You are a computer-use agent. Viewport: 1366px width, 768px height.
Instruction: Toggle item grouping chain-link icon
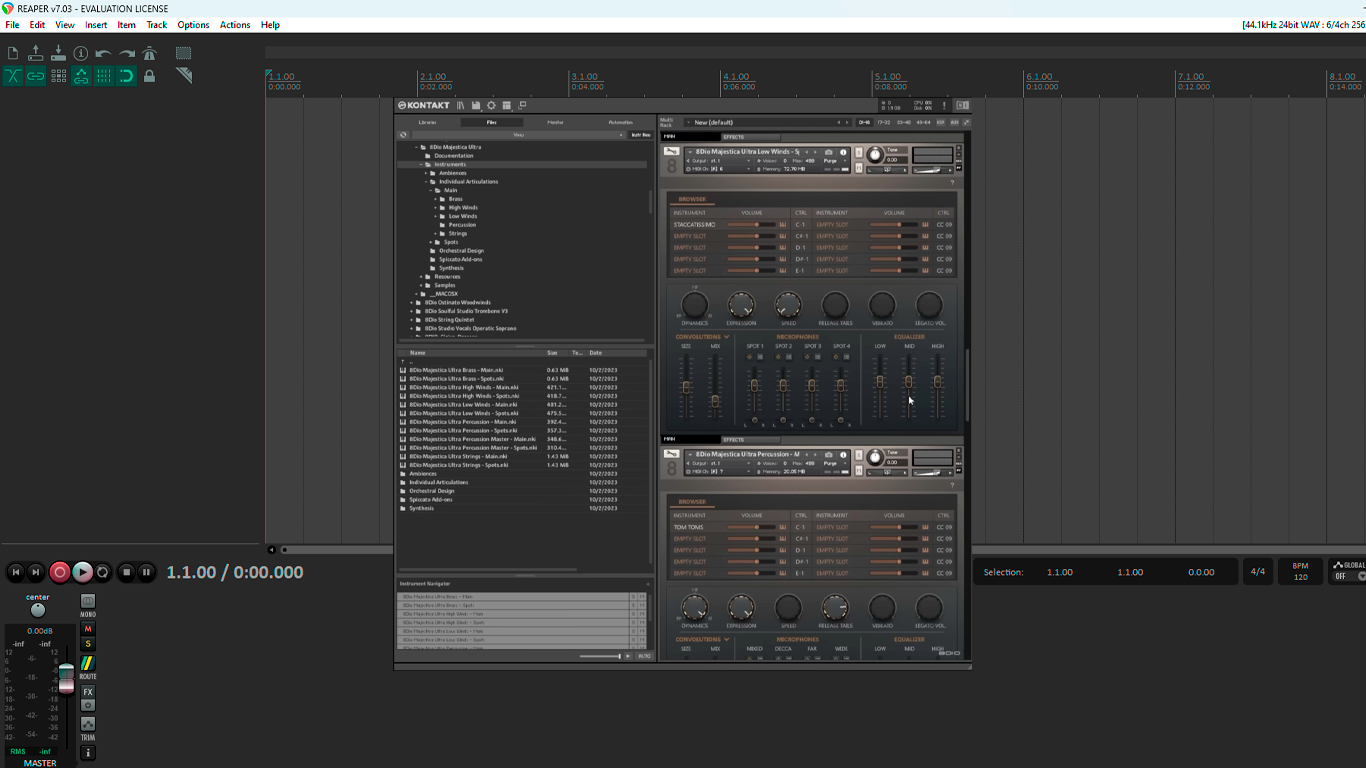click(x=36, y=76)
